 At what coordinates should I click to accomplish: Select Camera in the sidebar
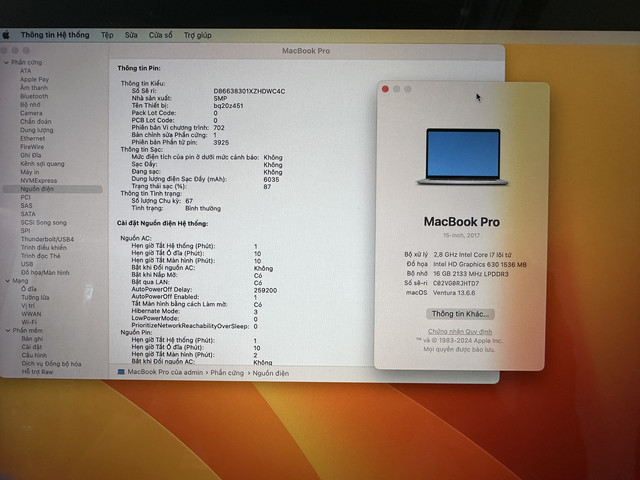point(31,113)
